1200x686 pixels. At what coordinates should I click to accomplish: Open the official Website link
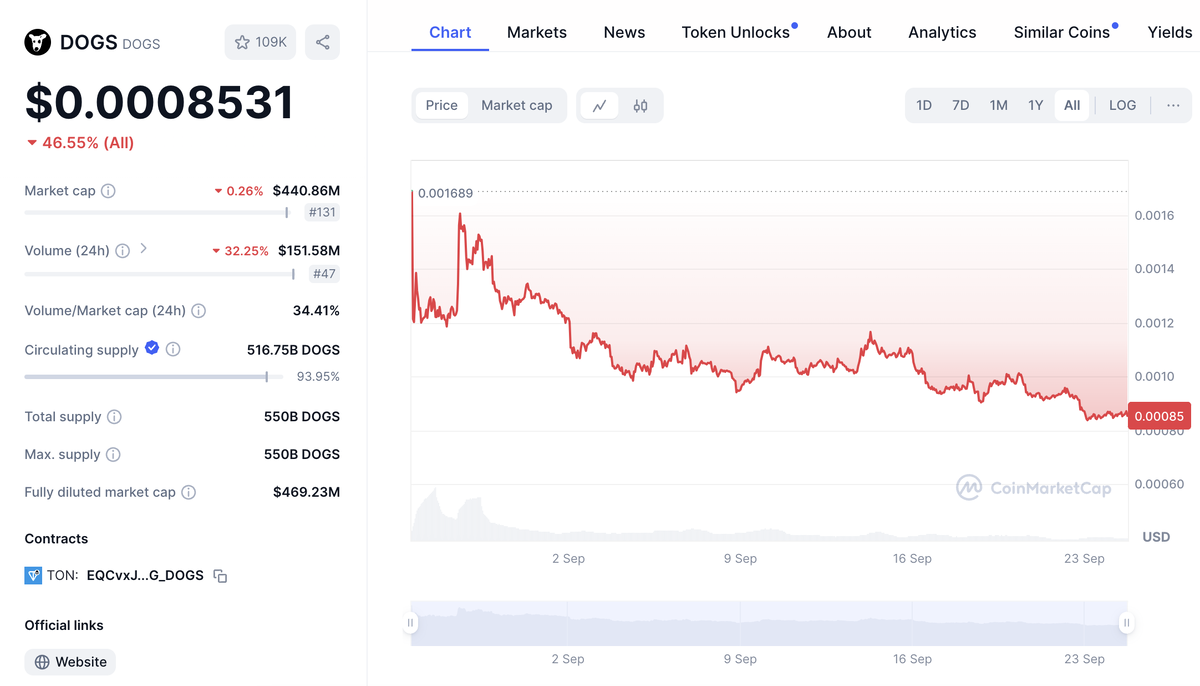[x=70, y=662]
